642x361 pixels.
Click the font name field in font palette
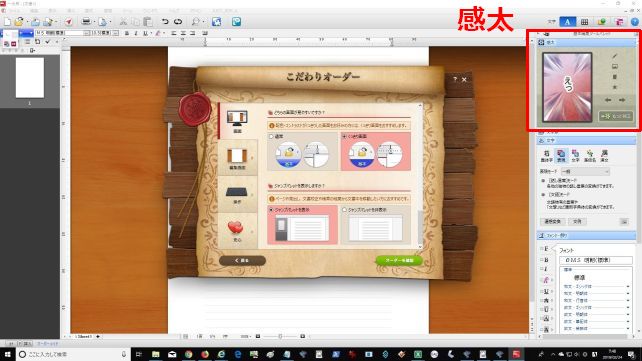[x=596, y=260]
